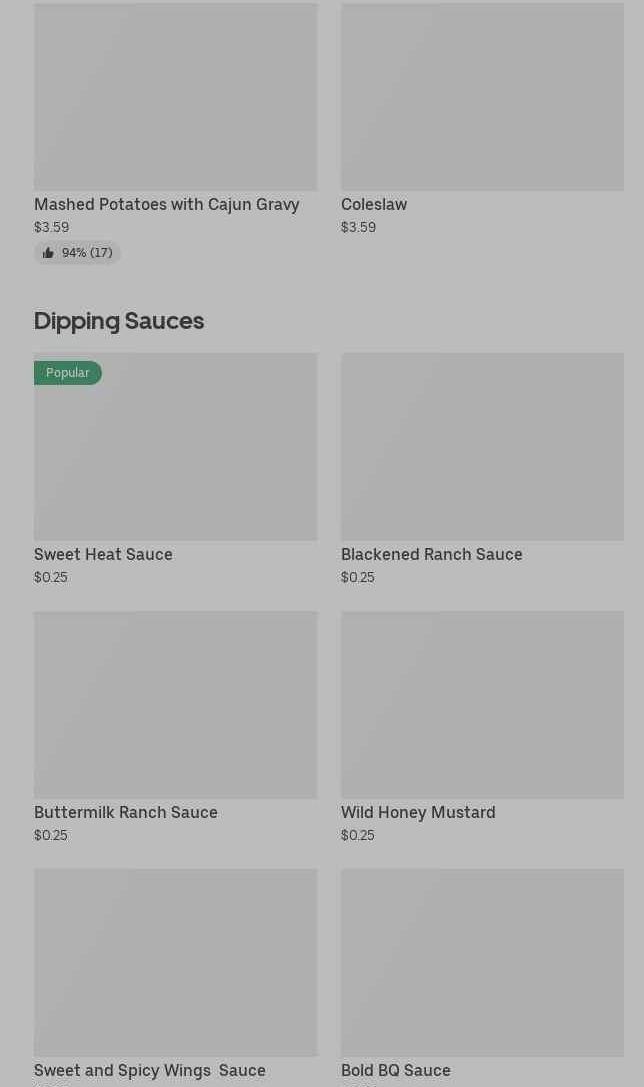The image size is (644, 1087).
Task: Click the Popular badge on Sweet Heat
Action: tap(68, 373)
